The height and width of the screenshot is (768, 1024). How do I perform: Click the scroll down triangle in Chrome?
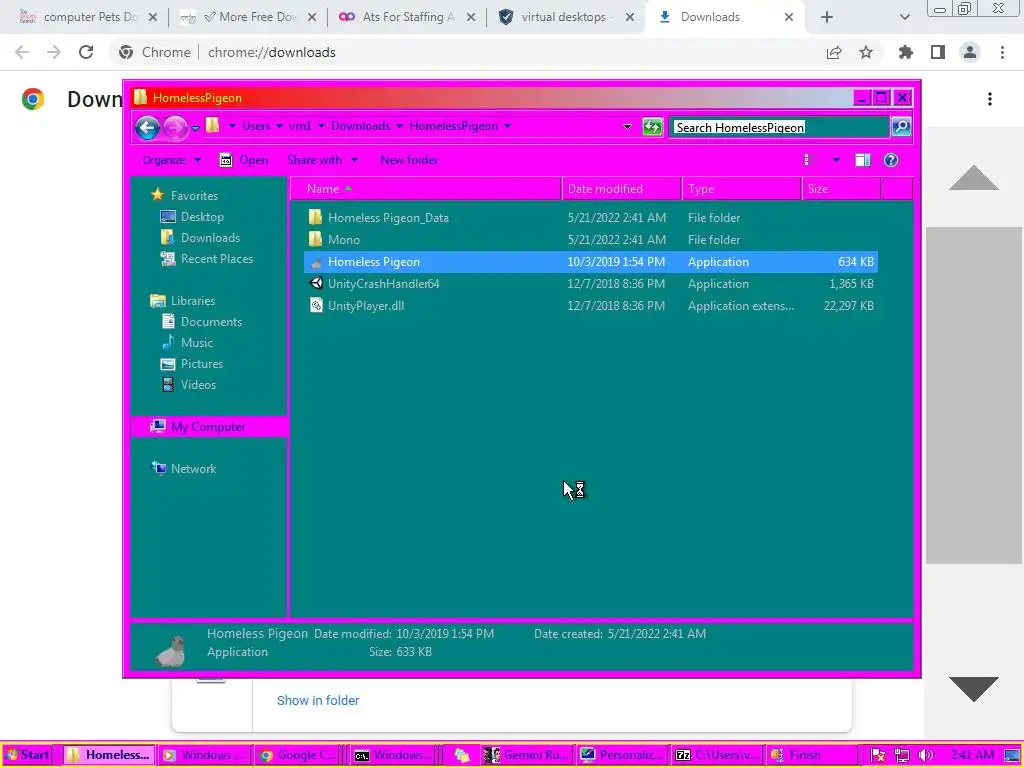974,689
